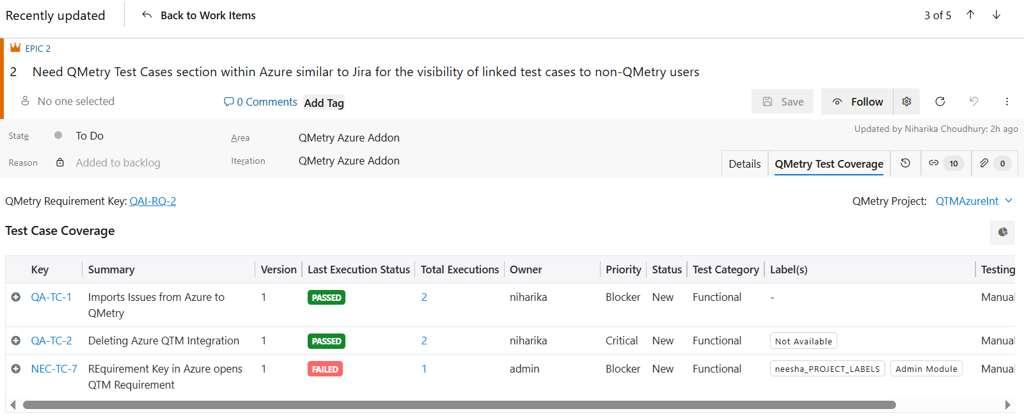
Task: Open test case QA-TC-2
Action: [52, 341]
